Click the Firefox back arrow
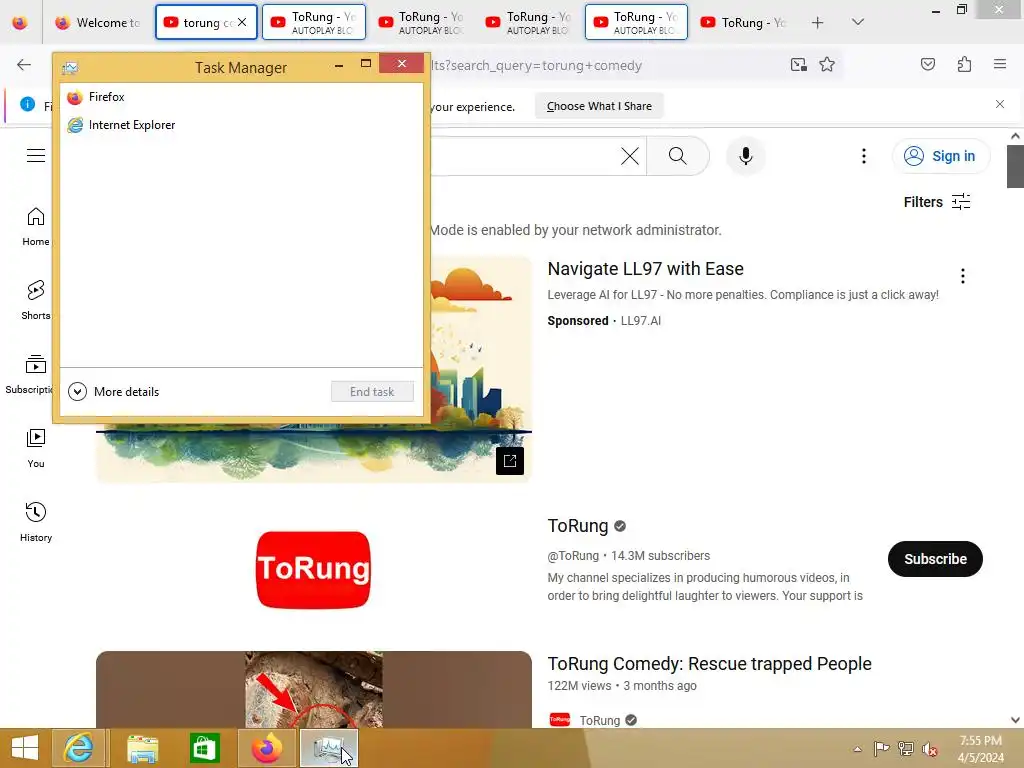This screenshot has height=768, width=1024. pyautogui.click(x=24, y=65)
